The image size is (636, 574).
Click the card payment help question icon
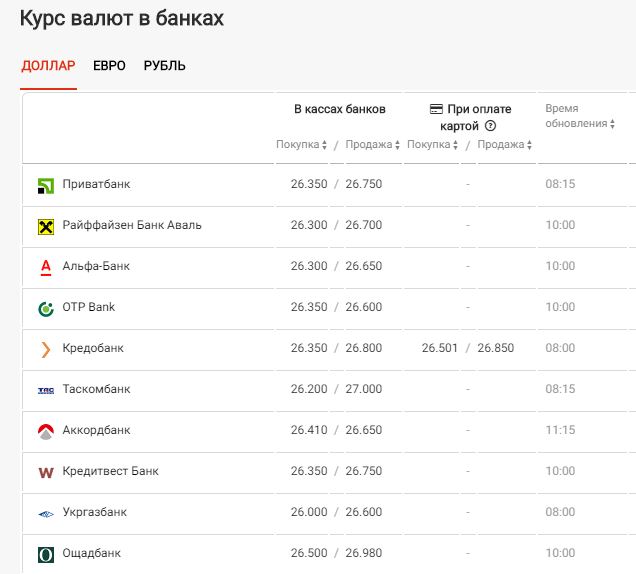coord(490,126)
